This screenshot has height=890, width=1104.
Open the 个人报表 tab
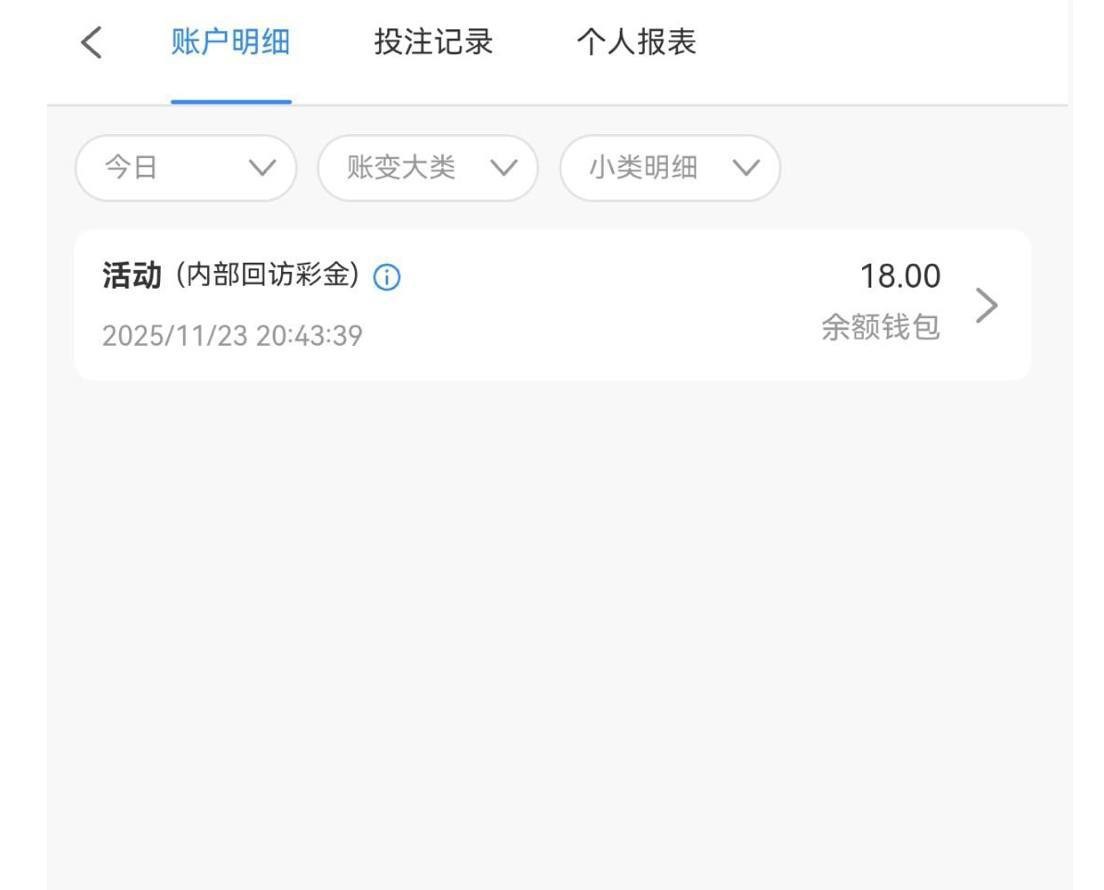(x=636, y=43)
